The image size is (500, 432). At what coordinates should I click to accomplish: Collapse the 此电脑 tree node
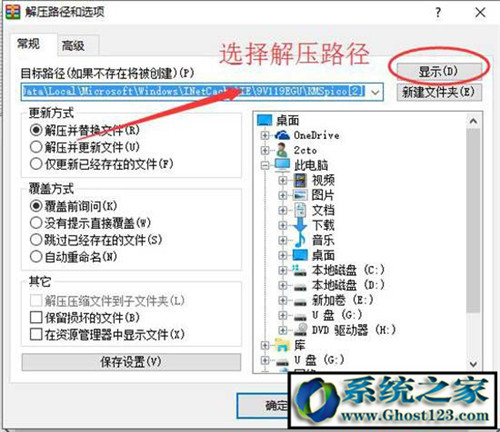(265, 165)
